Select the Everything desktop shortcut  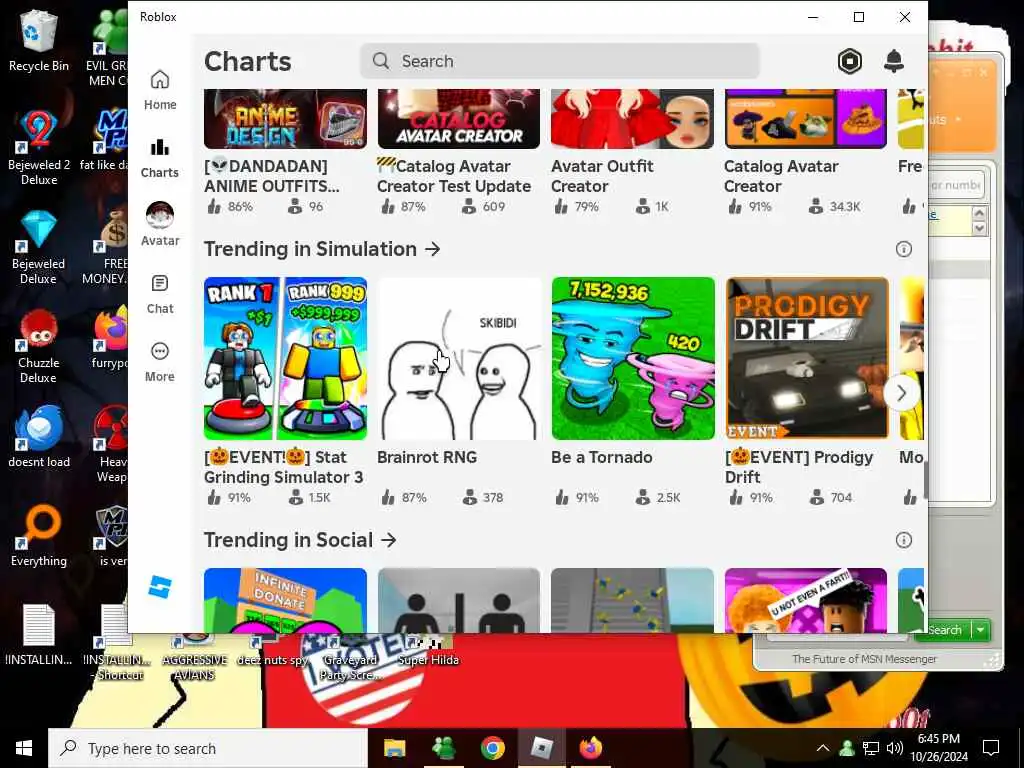(x=39, y=536)
